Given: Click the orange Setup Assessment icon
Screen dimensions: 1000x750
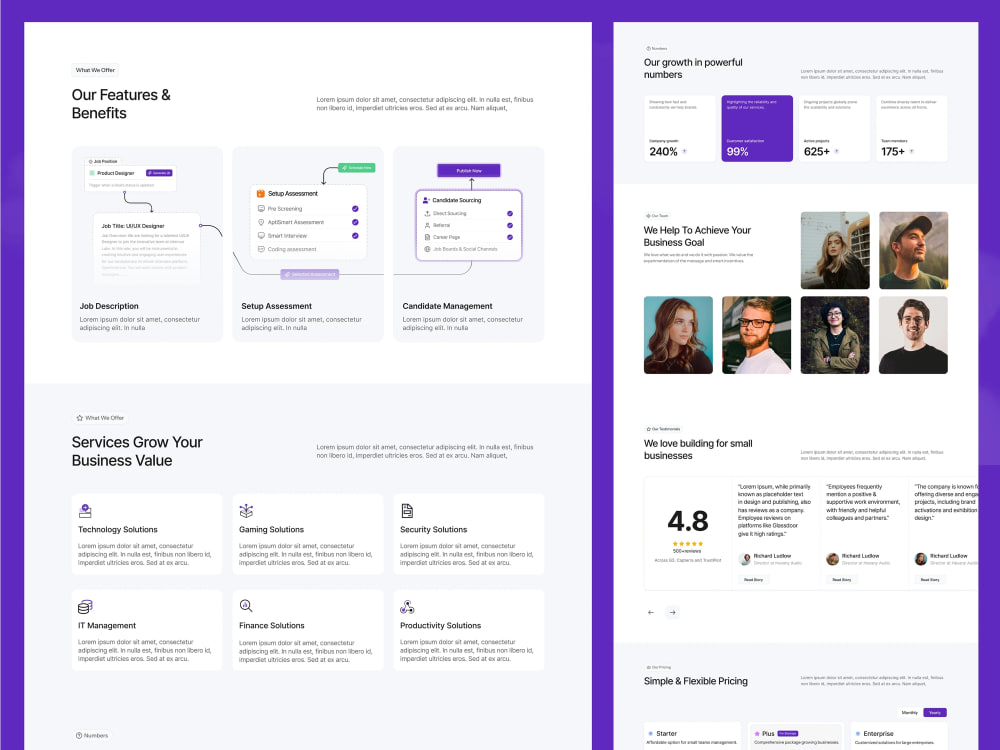Looking at the screenshot, I should 260,193.
